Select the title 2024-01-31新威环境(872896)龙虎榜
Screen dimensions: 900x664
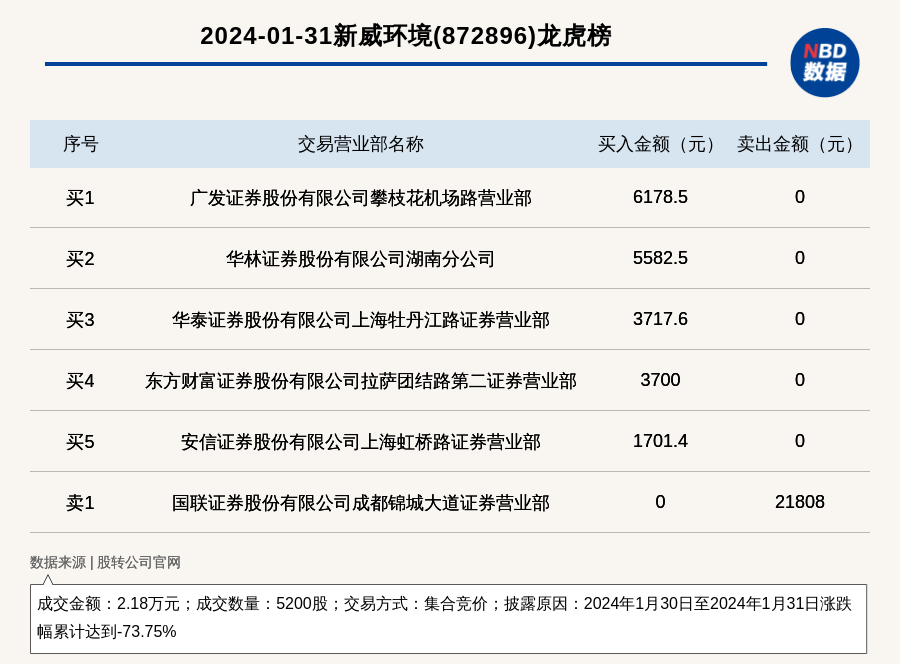[406, 36]
